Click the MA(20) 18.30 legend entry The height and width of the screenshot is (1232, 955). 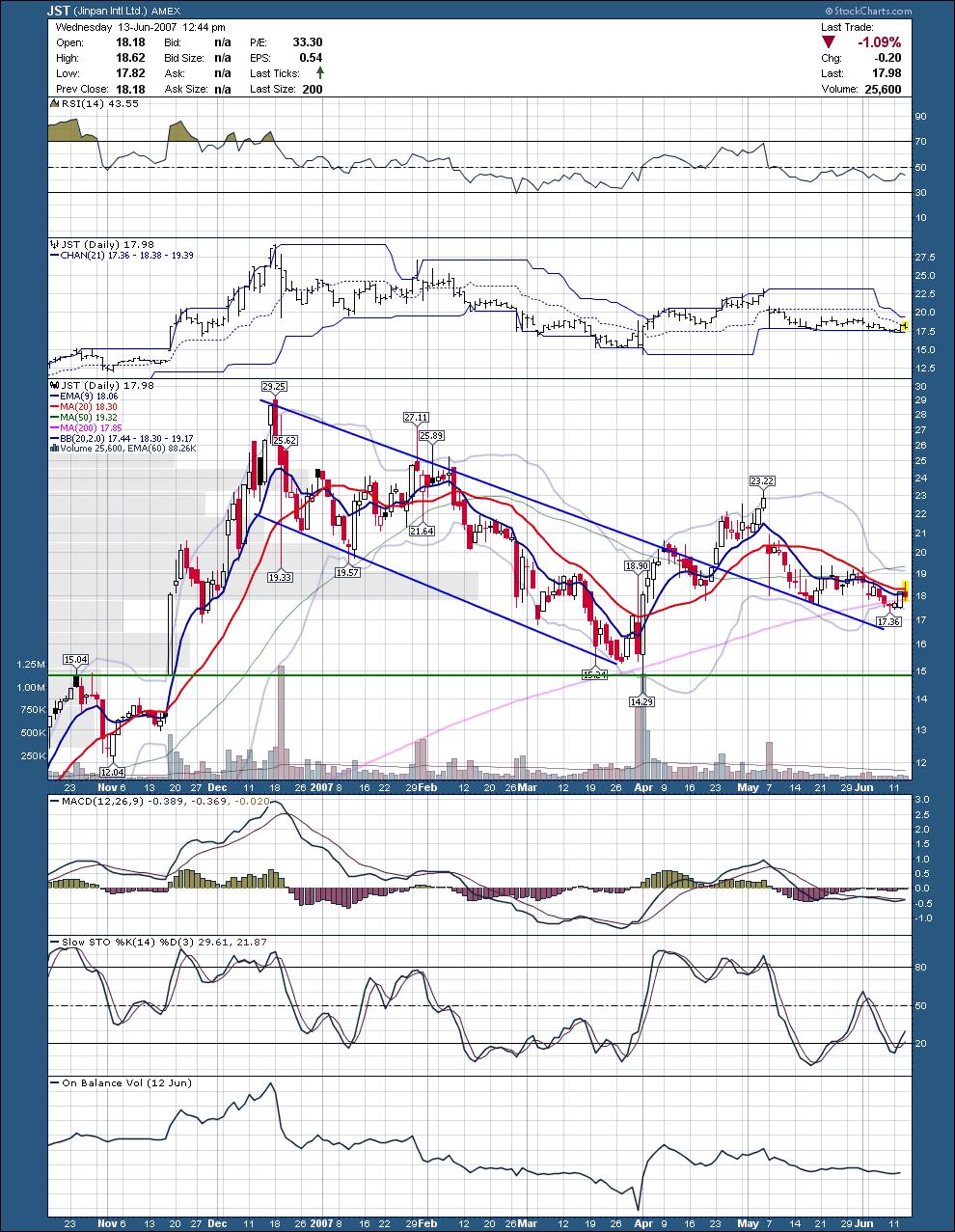point(91,407)
